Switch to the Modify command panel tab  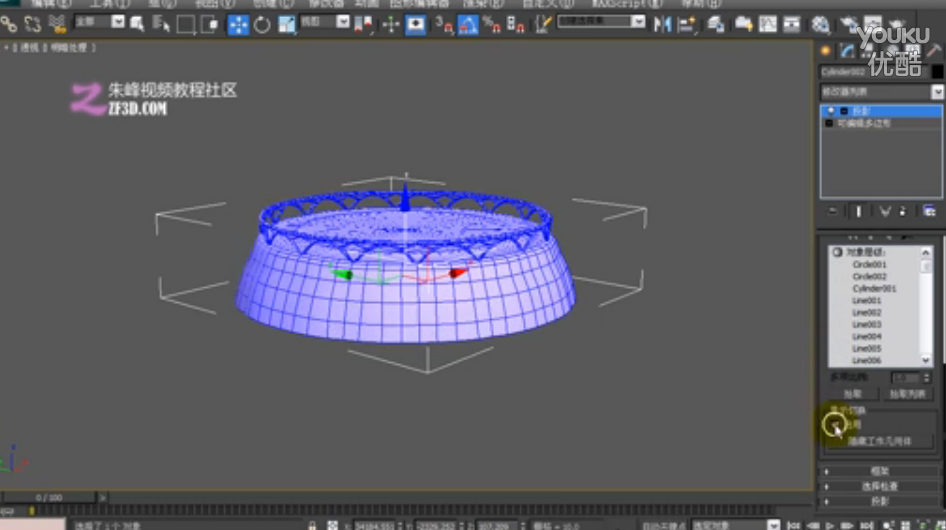[x=847, y=51]
